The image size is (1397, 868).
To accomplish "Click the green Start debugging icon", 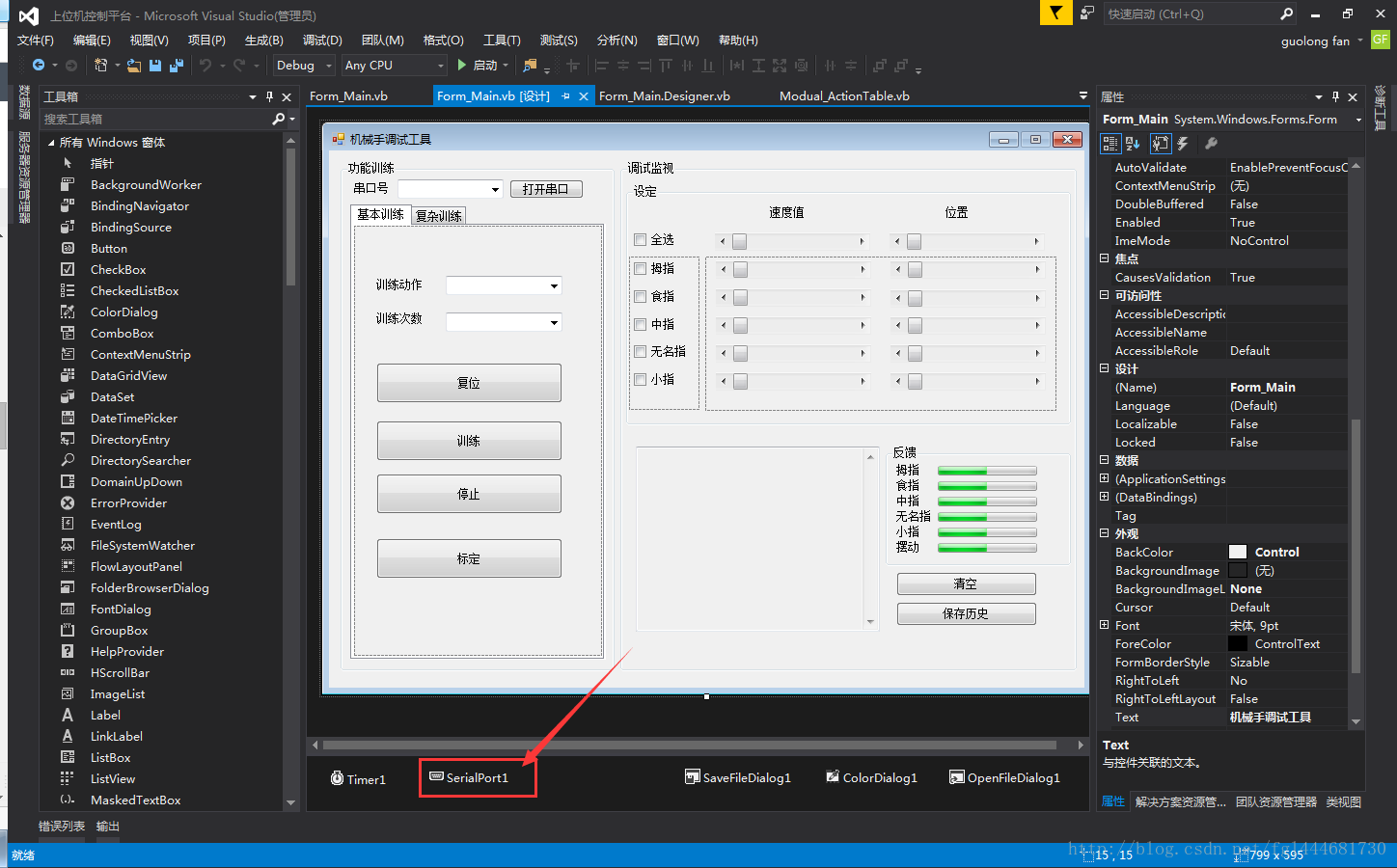I will tap(462, 65).
